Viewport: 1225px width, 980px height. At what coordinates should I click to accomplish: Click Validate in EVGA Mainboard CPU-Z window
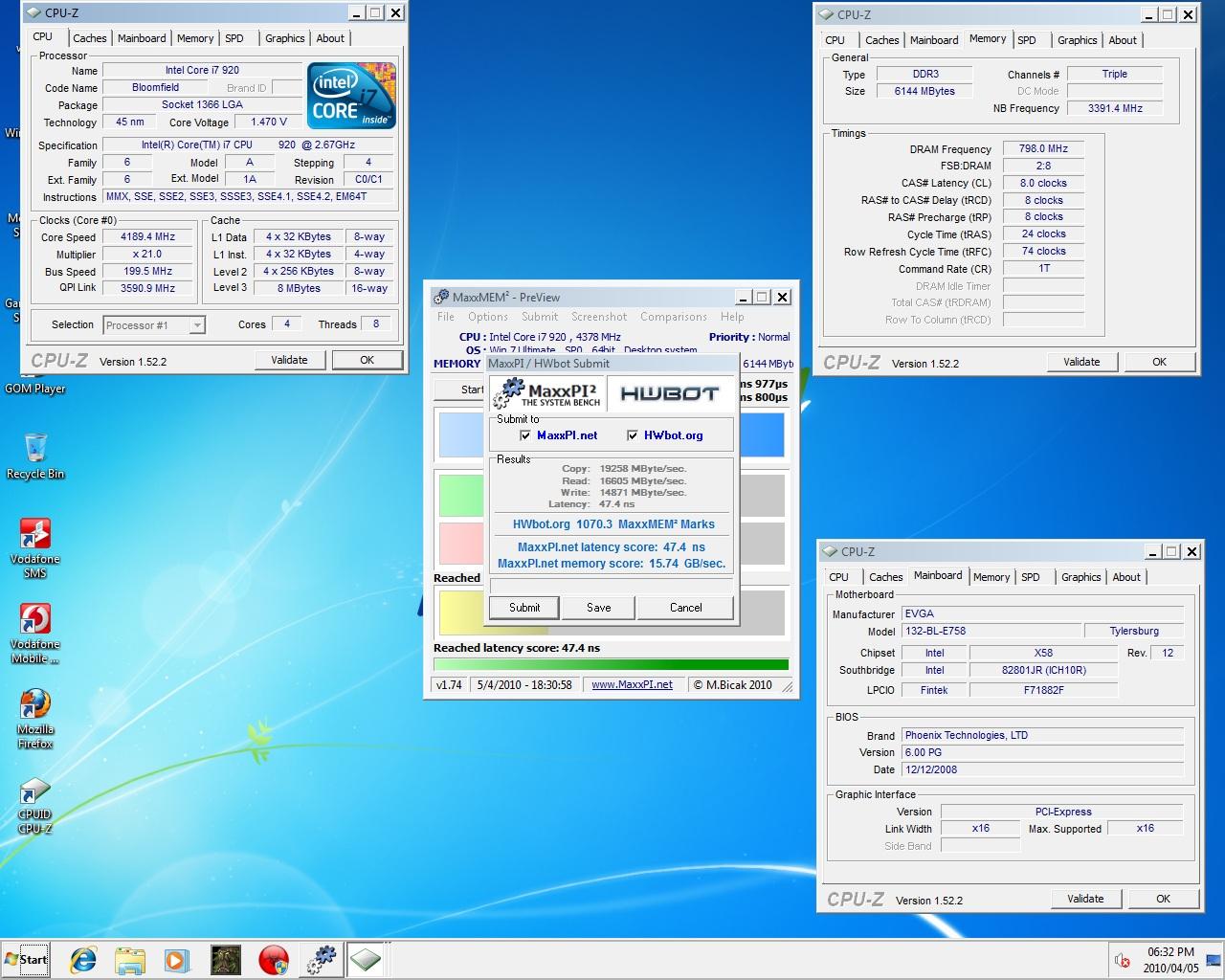click(x=1085, y=899)
